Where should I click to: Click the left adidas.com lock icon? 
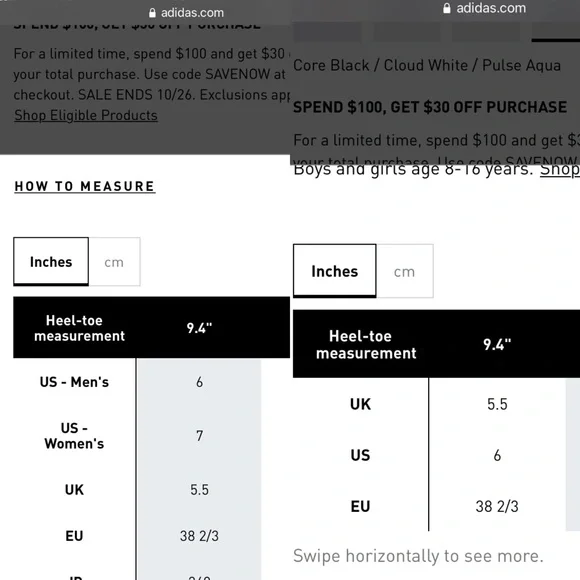click(x=152, y=13)
